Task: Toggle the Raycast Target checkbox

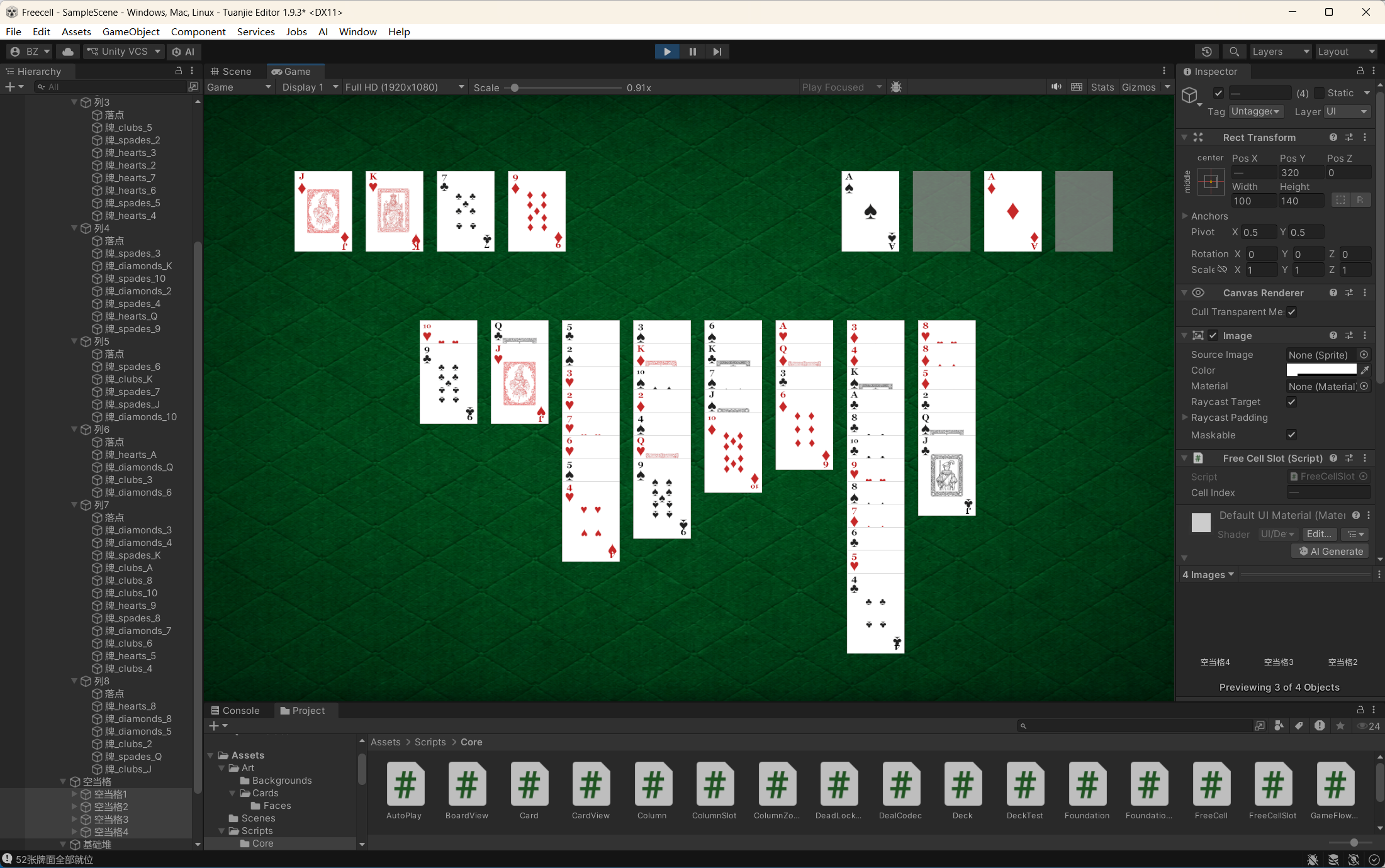Action: pyautogui.click(x=1291, y=402)
